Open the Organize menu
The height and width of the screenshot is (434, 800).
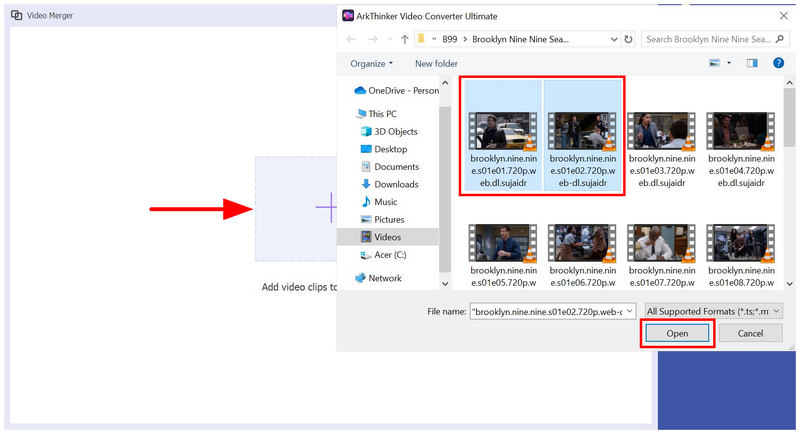(x=371, y=63)
